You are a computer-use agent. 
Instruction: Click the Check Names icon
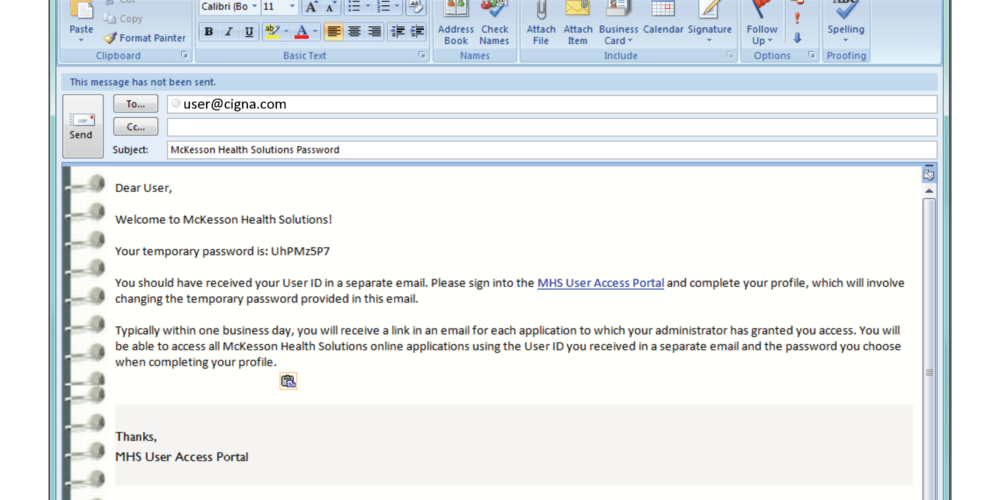(x=494, y=22)
